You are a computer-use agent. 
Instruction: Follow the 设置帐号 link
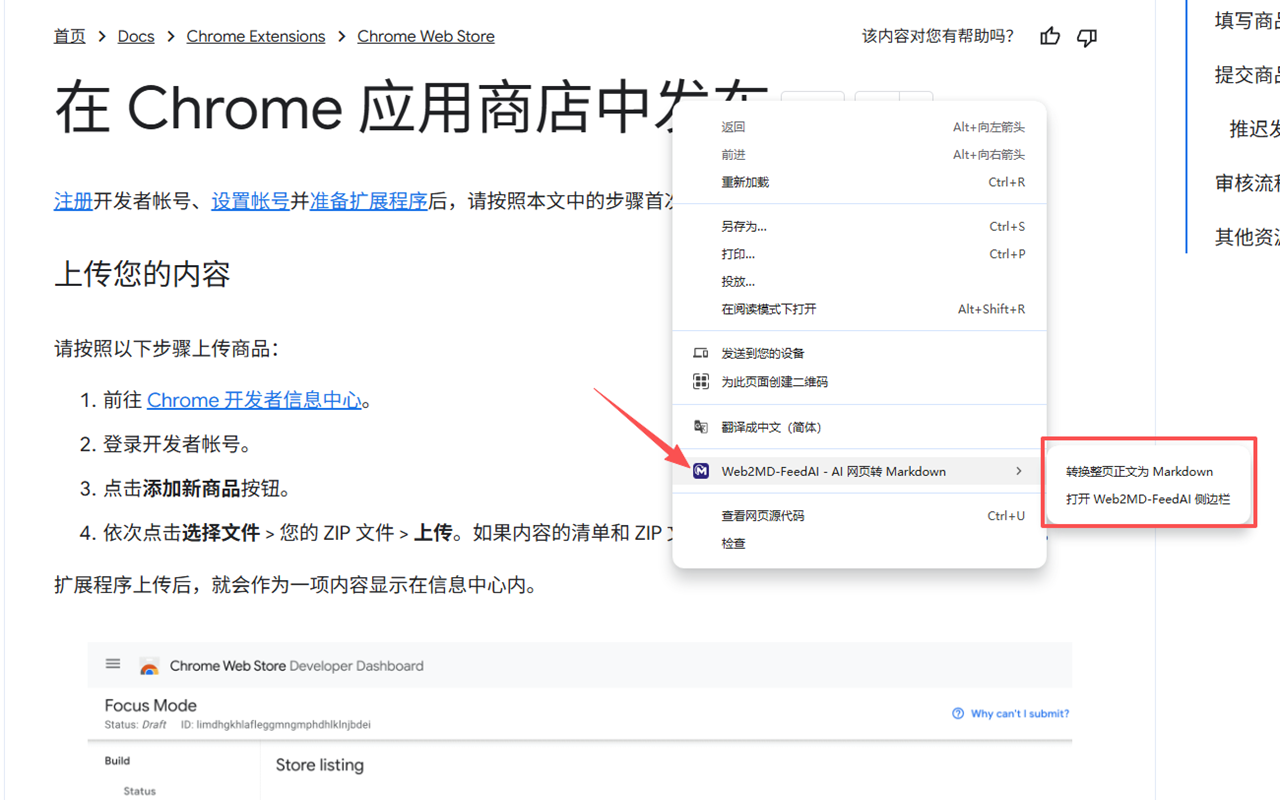250,201
